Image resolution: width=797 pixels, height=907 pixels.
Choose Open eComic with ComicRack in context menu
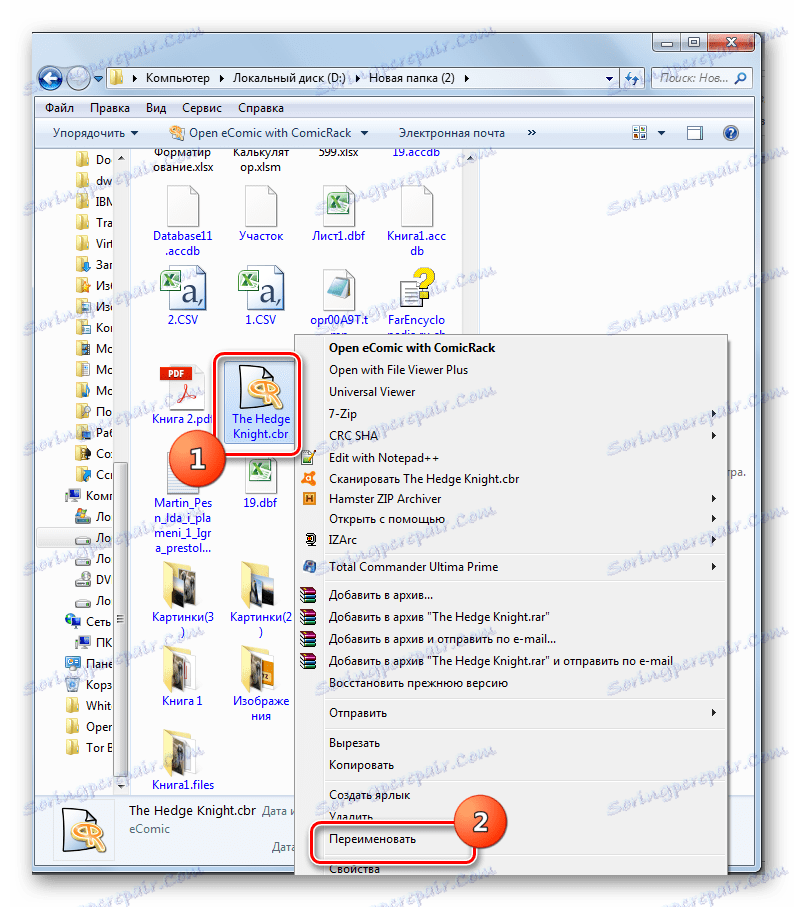[x=412, y=348]
